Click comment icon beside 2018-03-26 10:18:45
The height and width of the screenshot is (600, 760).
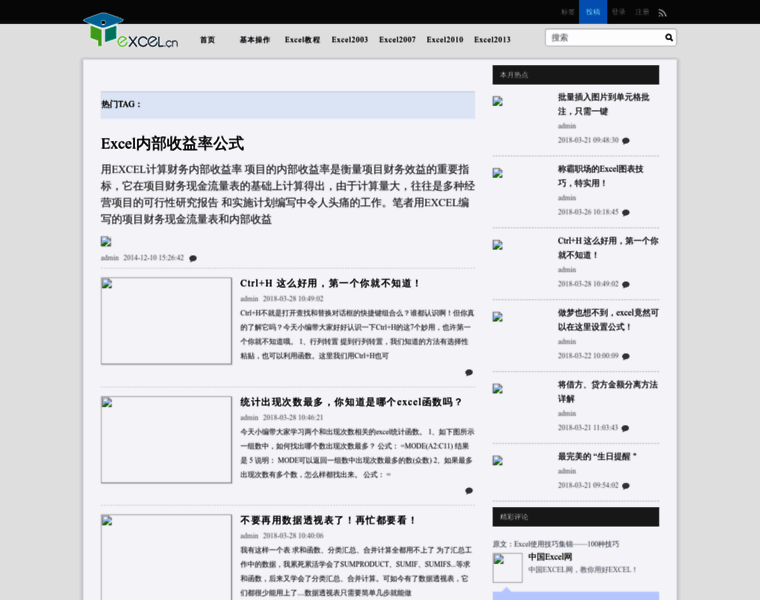coord(626,212)
